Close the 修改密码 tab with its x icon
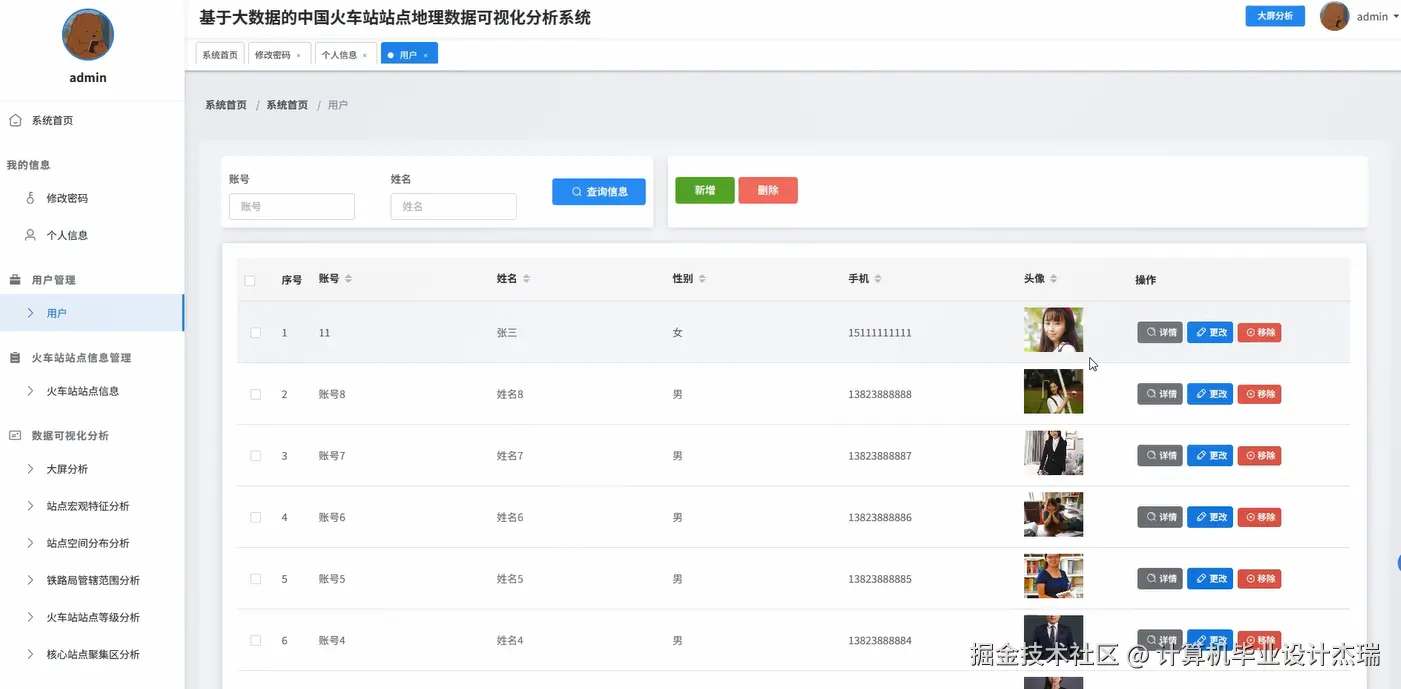Image resolution: width=1401 pixels, height=689 pixels. click(299, 56)
